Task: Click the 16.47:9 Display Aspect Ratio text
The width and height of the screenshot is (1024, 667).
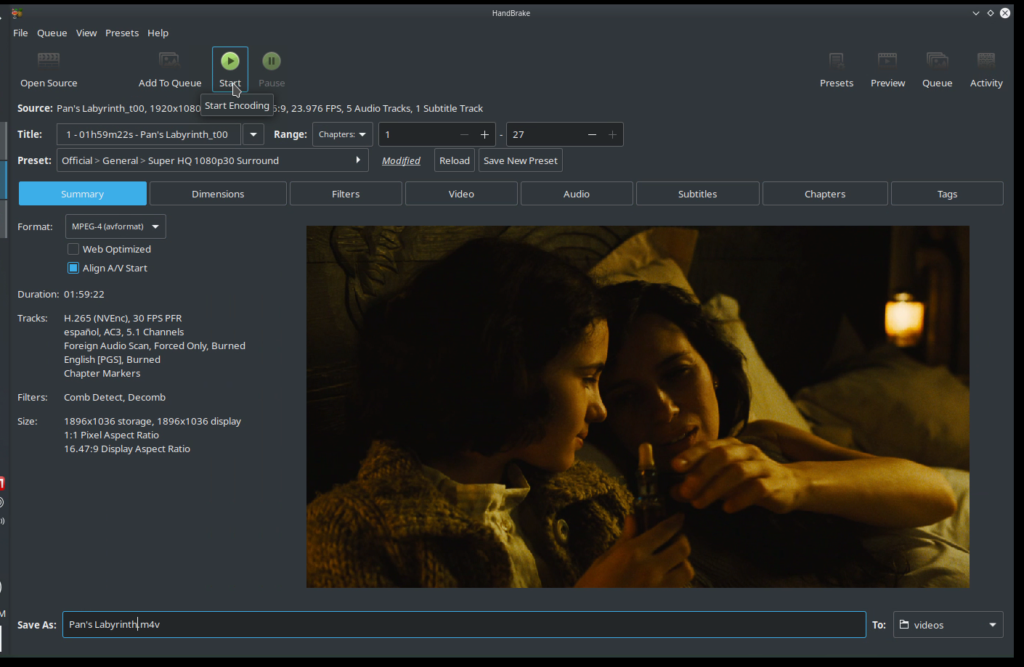Action: point(127,449)
